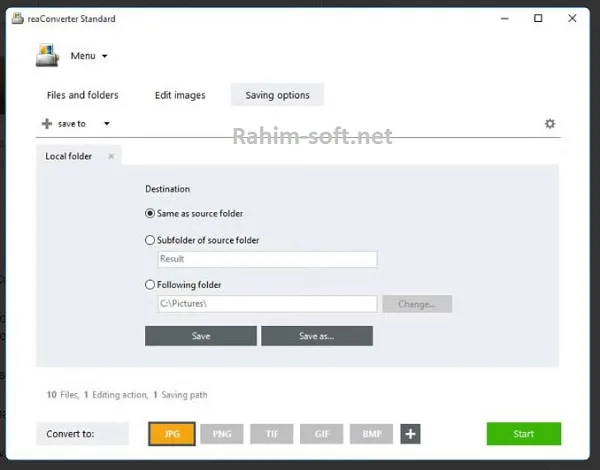Click the 1 Saving path status text
Screen dimensions: 600x470
180,395
